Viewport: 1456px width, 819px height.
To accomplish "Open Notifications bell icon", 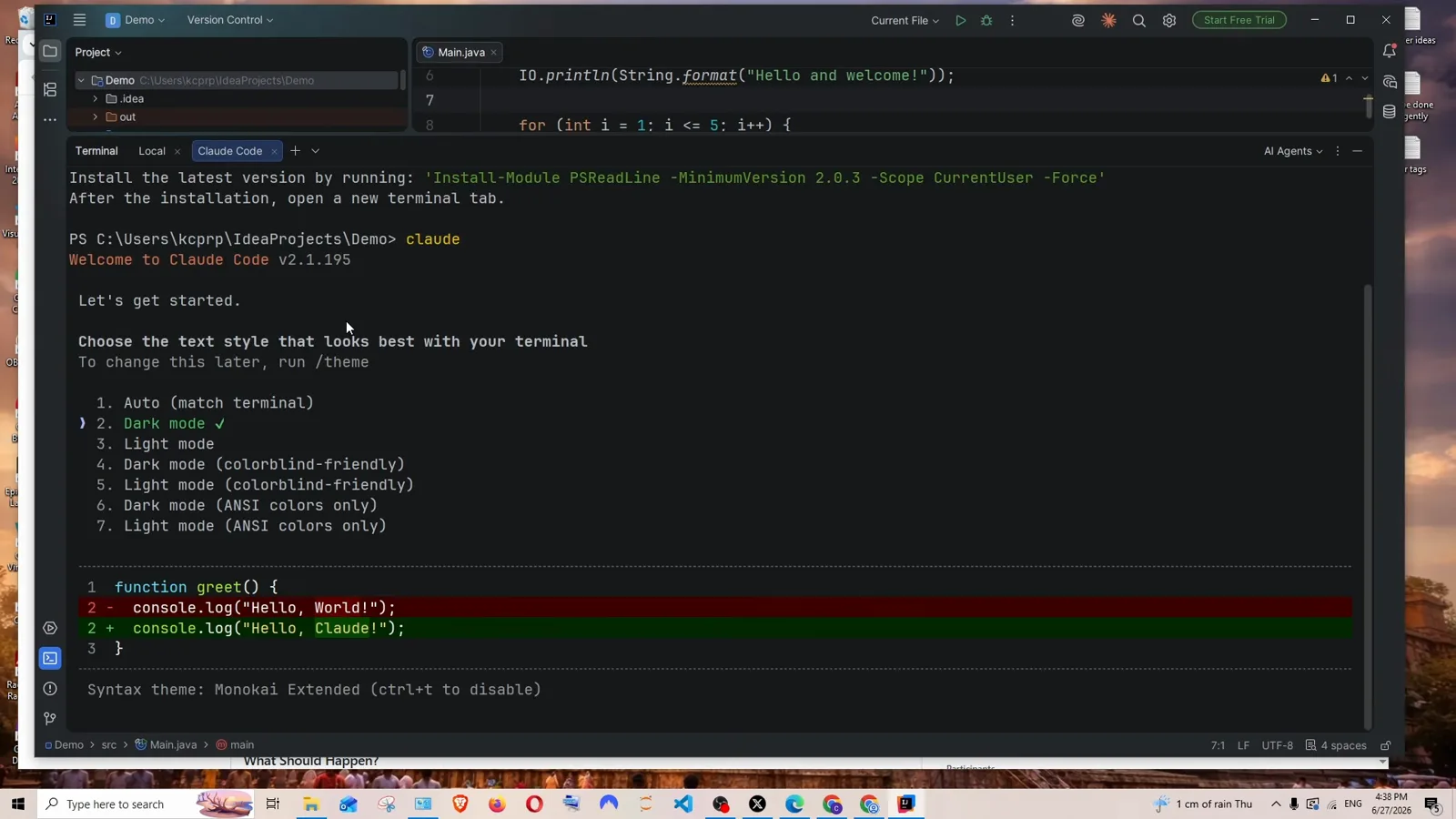I will pyautogui.click(x=1389, y=51).
